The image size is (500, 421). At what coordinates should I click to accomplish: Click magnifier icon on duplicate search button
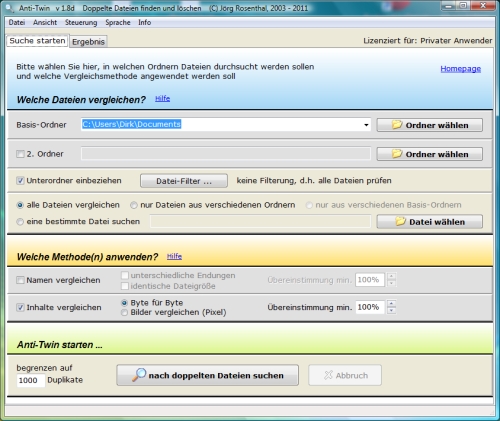pos(139,375)
